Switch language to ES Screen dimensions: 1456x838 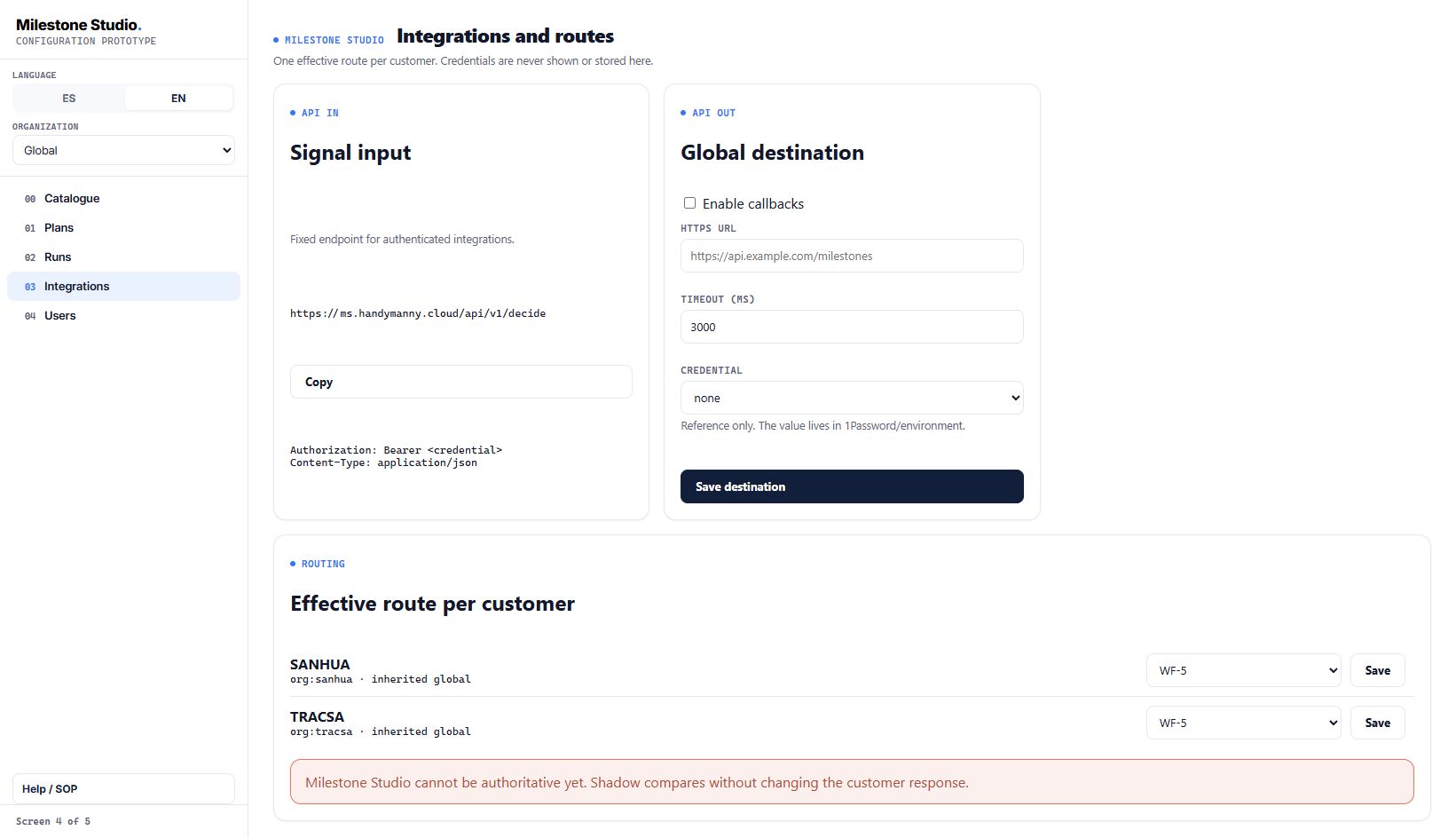coord(69,99)
